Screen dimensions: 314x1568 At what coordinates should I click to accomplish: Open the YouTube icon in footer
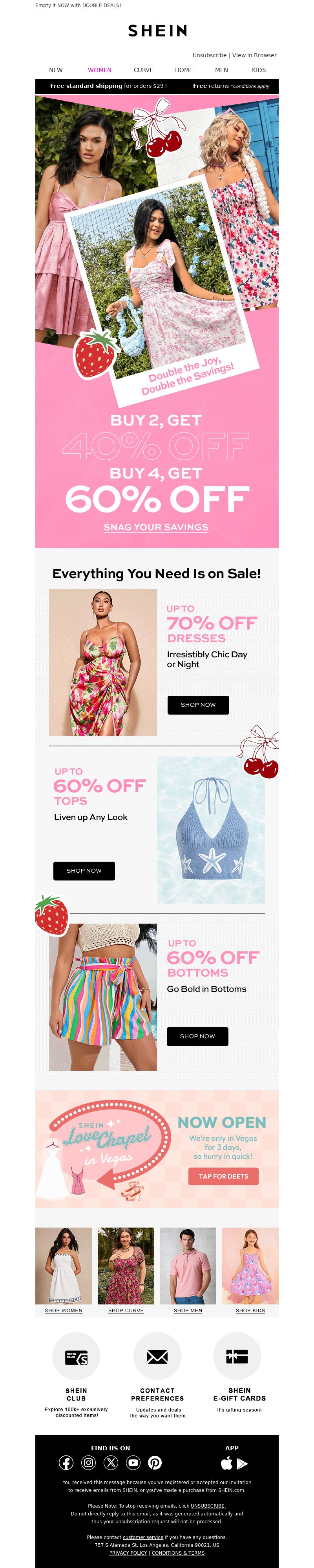133,1463
